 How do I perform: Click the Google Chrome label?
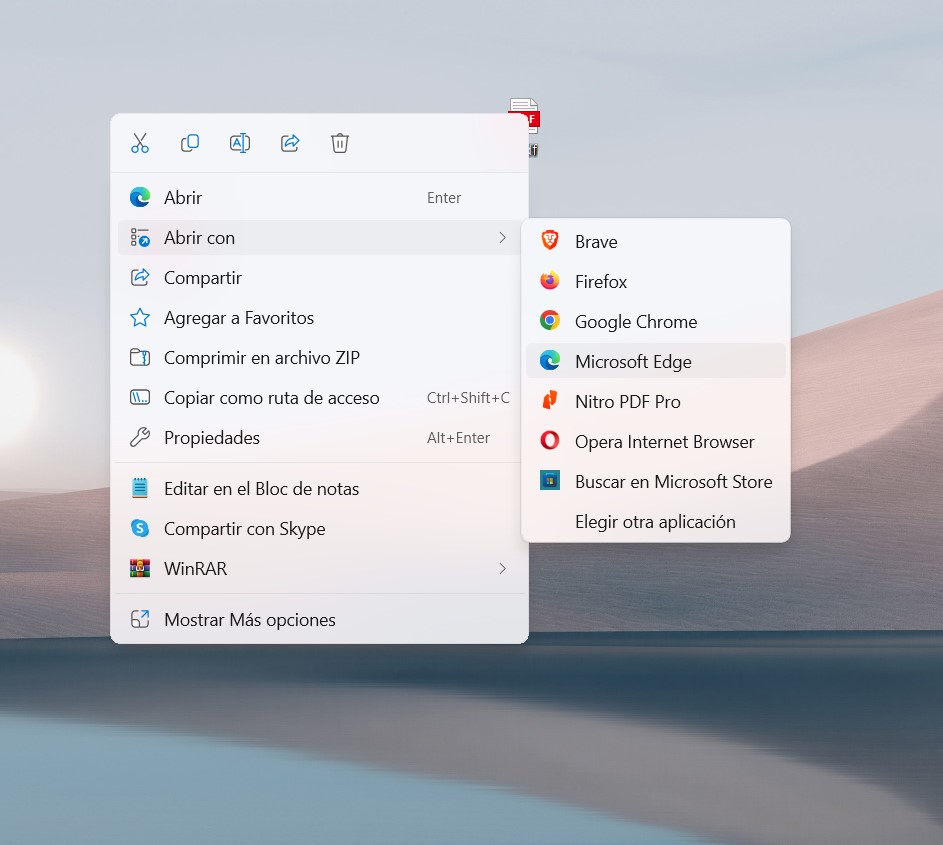point(636,322)
